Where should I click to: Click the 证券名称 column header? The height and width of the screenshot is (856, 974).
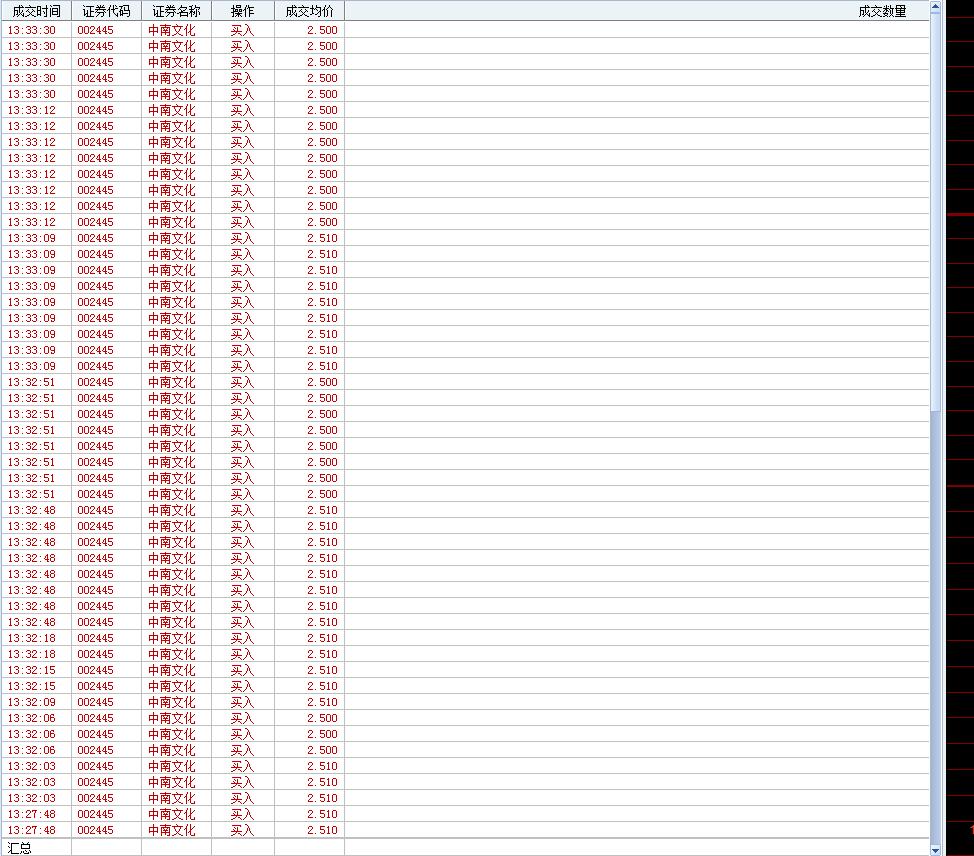[176, 11]
